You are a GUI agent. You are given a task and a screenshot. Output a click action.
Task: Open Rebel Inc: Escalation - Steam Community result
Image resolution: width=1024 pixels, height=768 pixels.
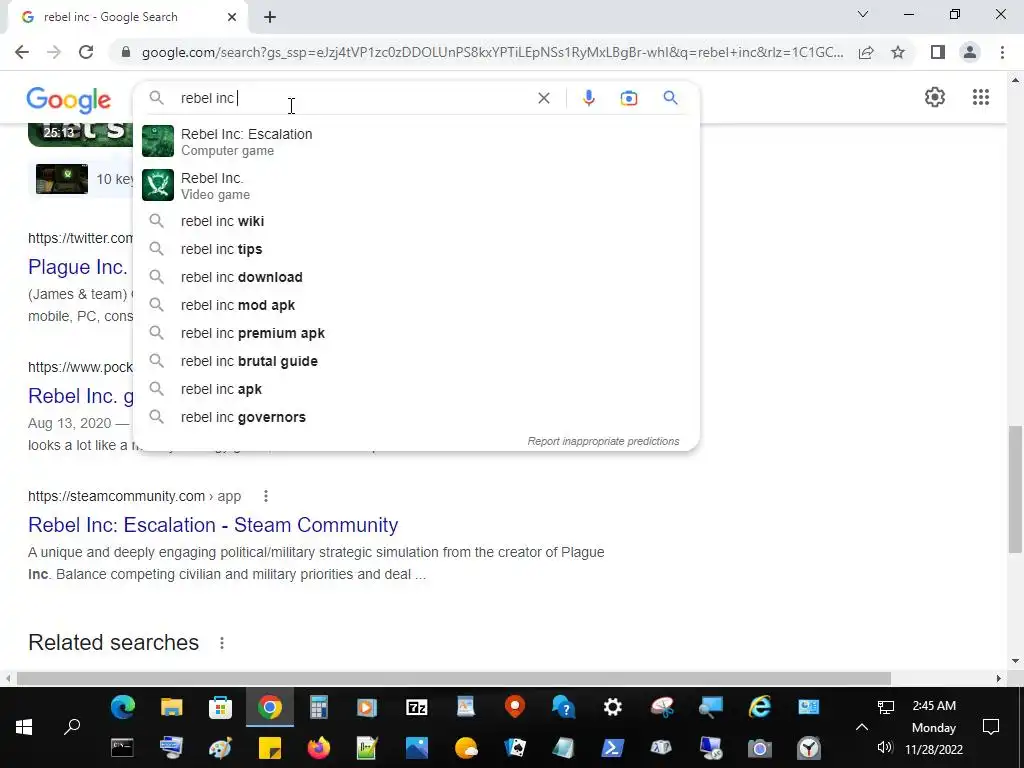pos(213,525)
